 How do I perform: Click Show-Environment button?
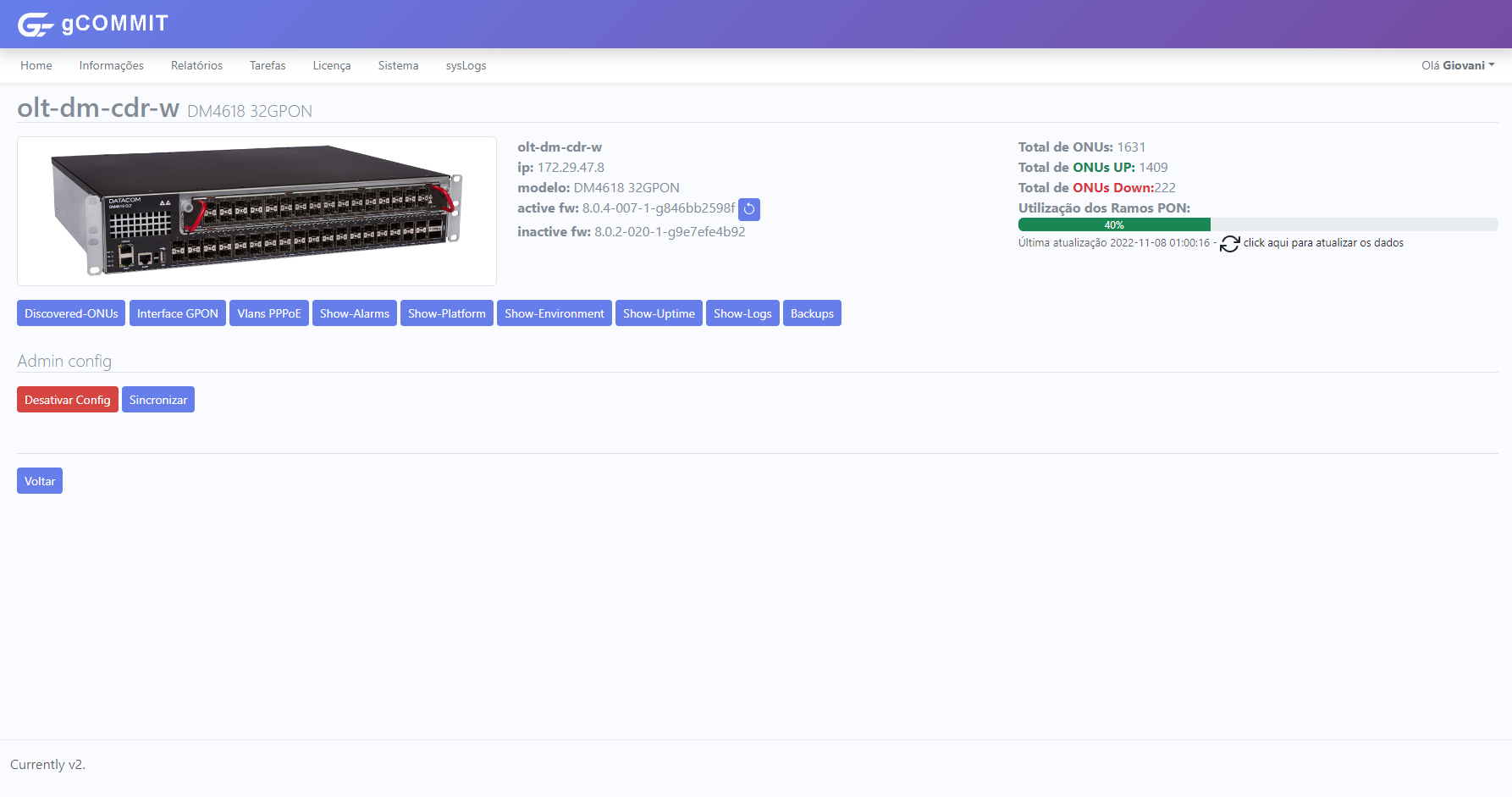[x=555, y=313]
